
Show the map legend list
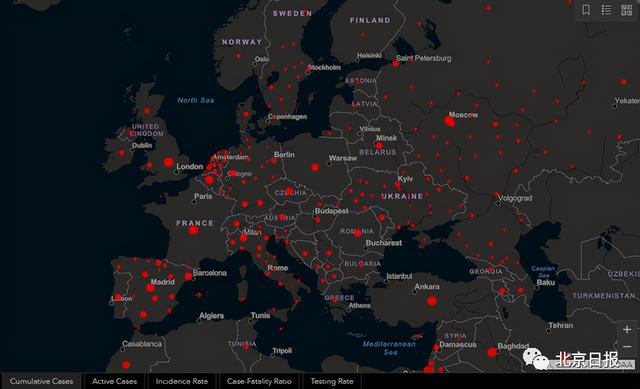[606, 10]
